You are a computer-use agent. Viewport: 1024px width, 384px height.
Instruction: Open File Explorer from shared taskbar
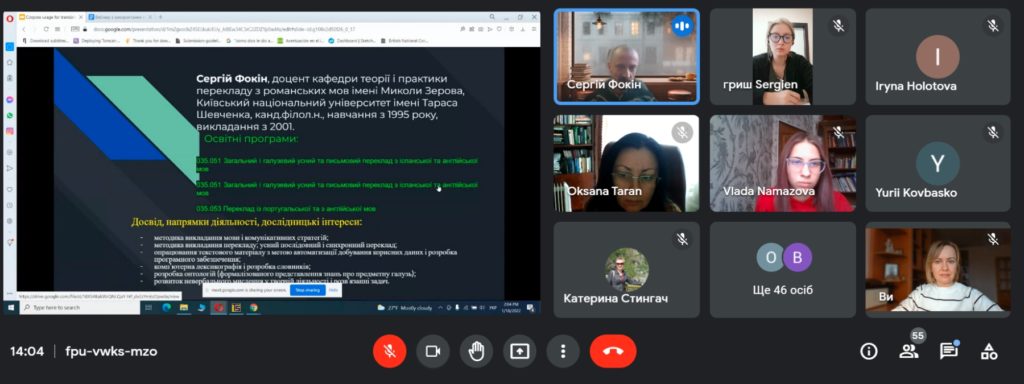pyautogui.click(x=184, y=307)
